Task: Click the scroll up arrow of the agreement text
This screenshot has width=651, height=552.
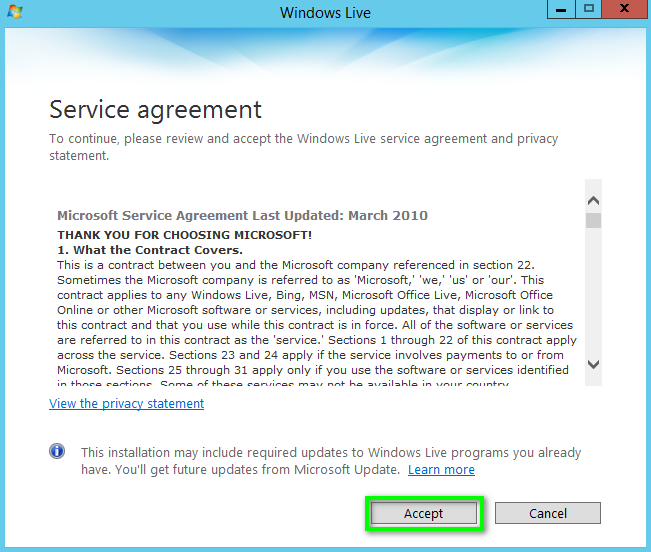Action: click(593, 201)
